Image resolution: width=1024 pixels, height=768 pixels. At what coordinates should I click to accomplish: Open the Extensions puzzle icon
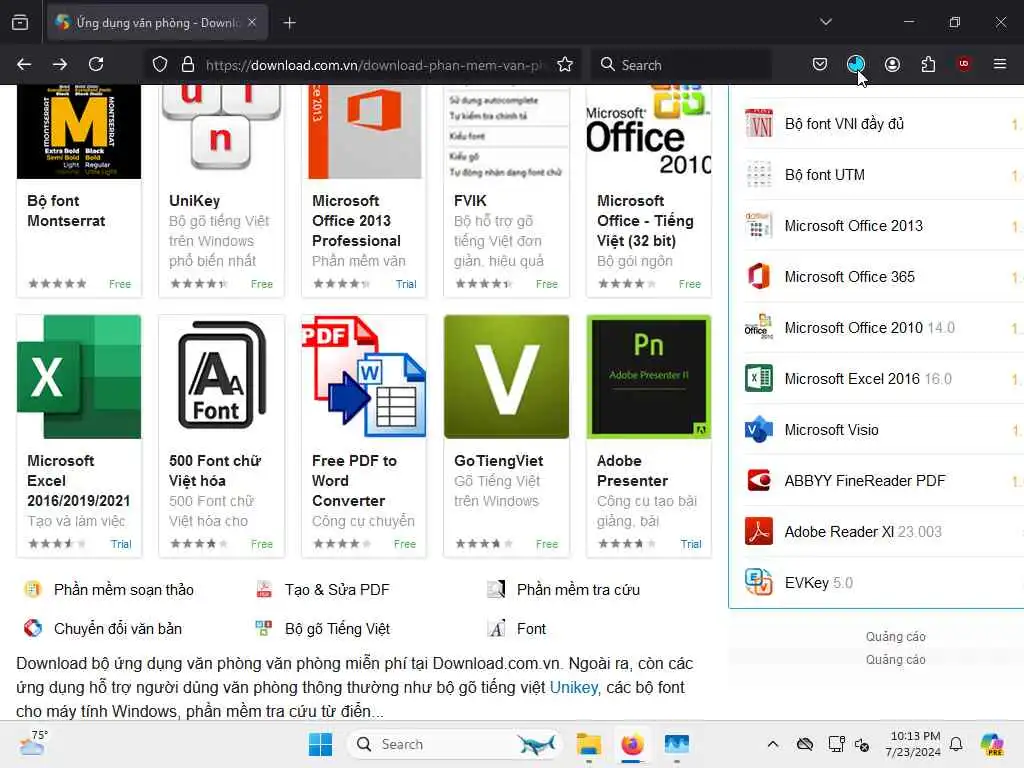(x=928, y=64)
